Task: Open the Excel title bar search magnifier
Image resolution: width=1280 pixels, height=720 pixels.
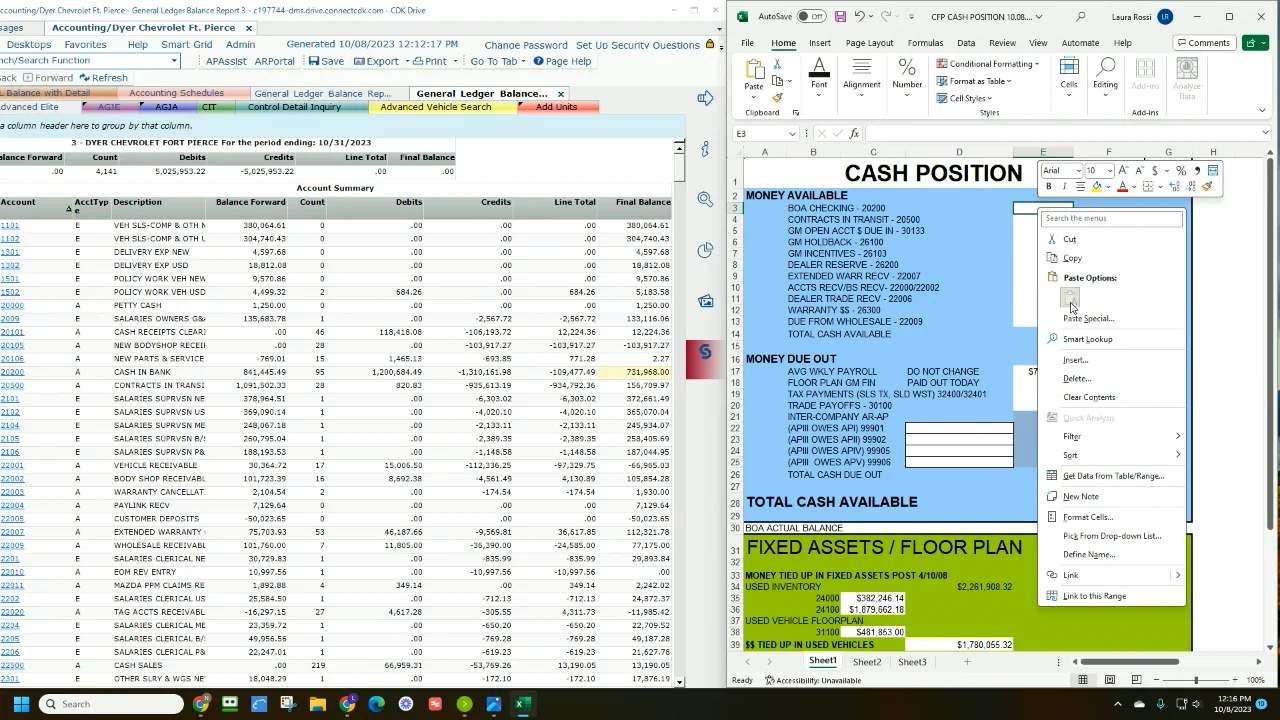Action: click(x=1081, y=17)
